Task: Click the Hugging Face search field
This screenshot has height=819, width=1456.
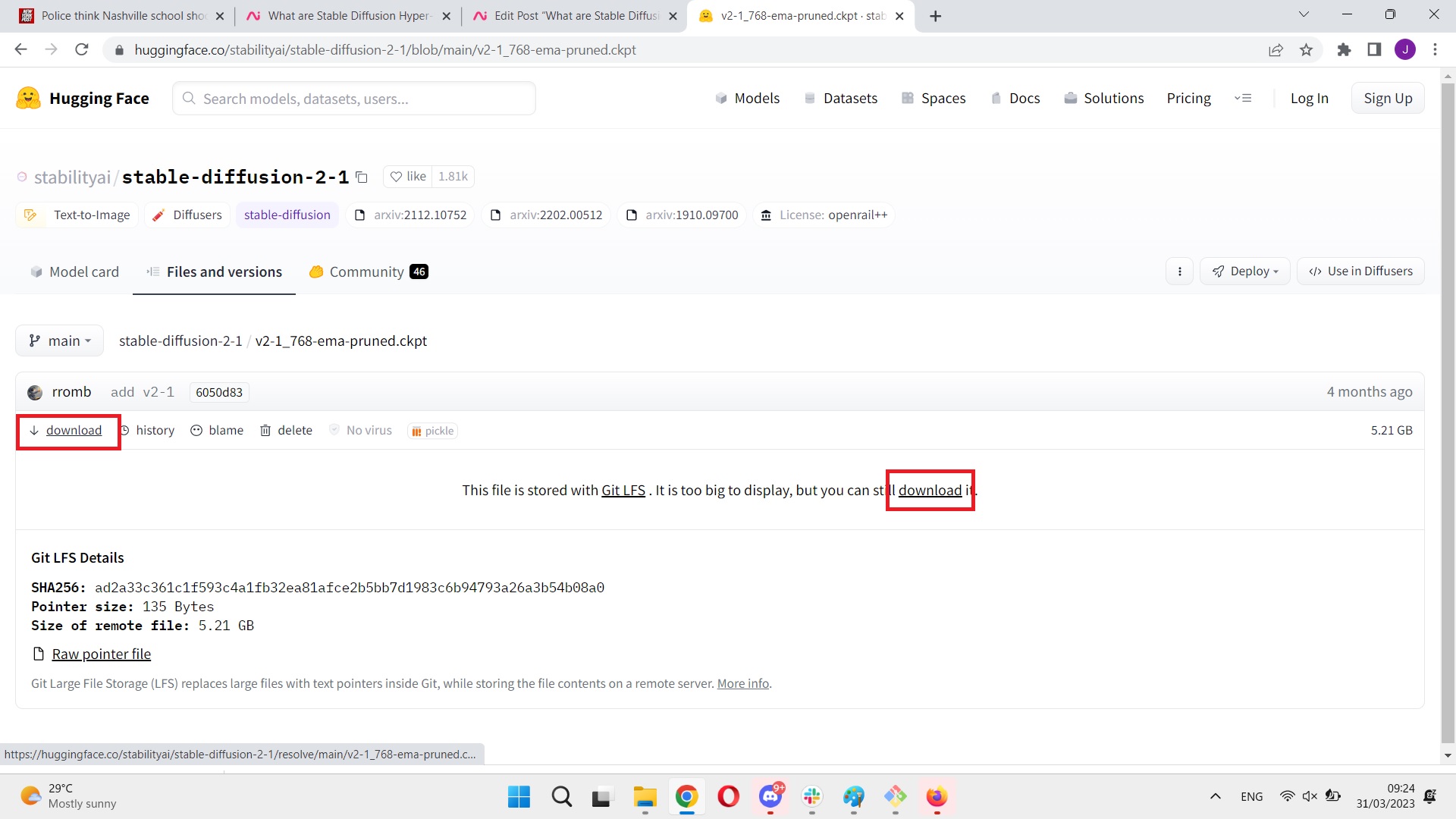Action: pos(354,99)
